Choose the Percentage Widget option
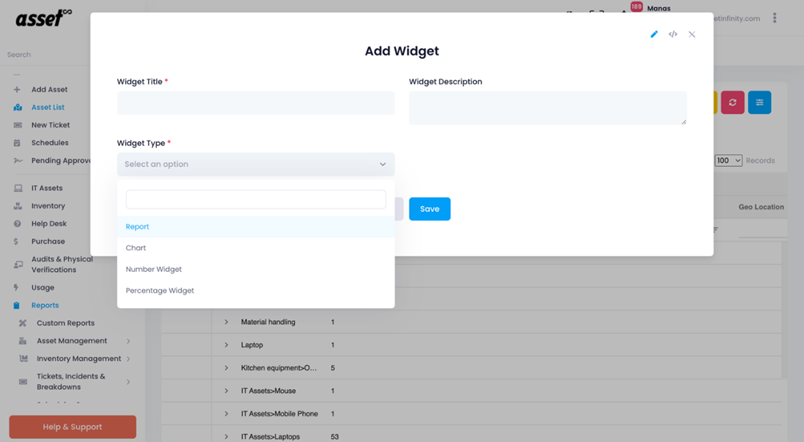This screenshot has height=442, width=804. pos(256,291)
